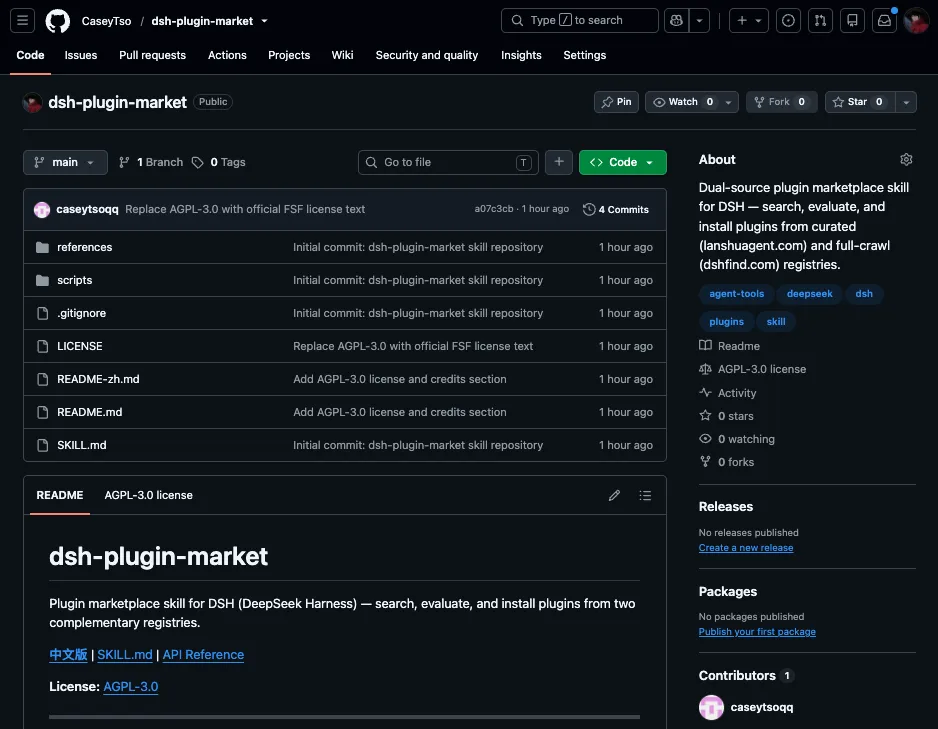The height and width of the screenshot is (729, 938).
Task: Open the hamburger navigation menu
Action: [22, 20]
